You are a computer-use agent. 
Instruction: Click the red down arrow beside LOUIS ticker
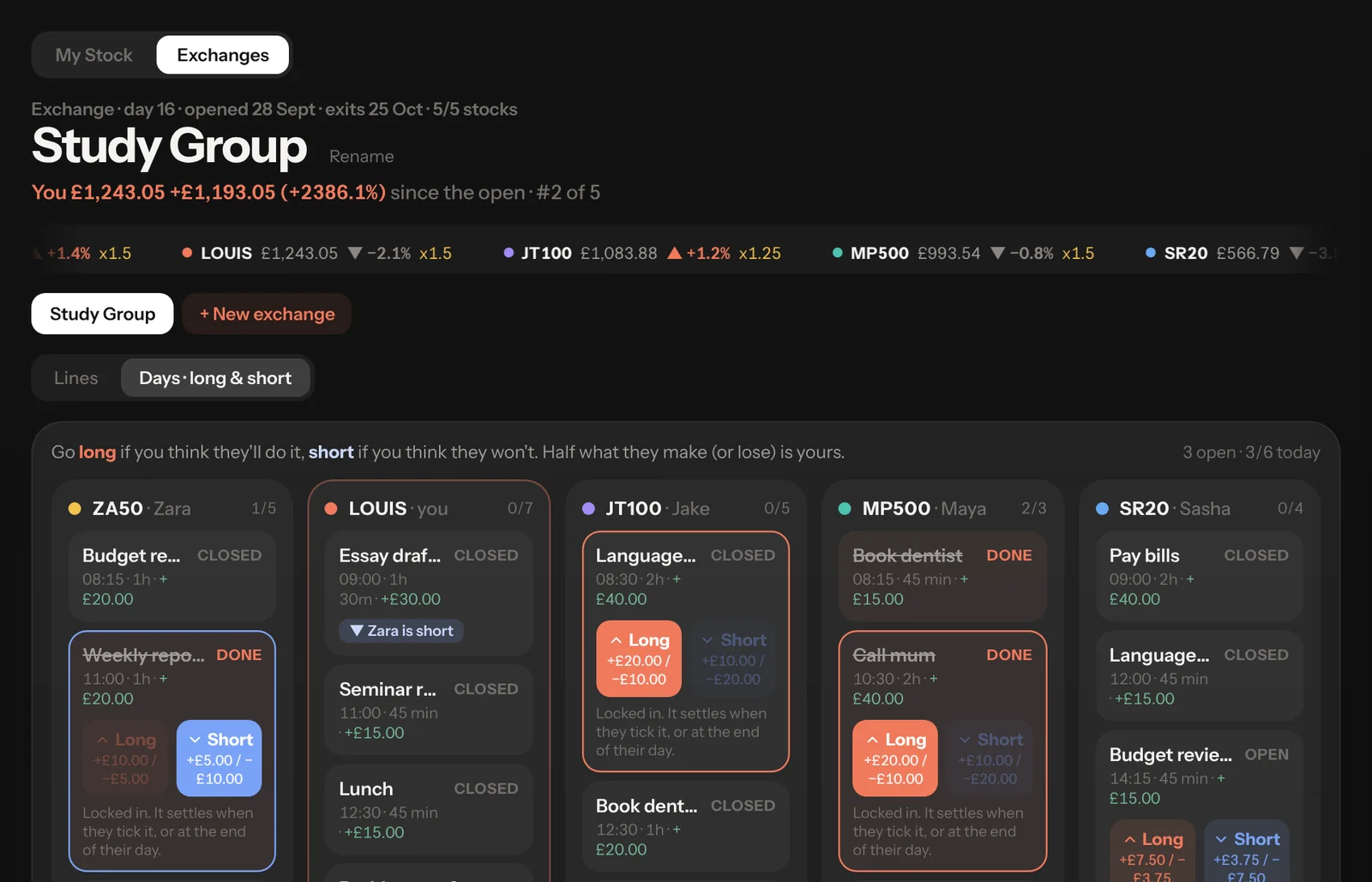point(355,254)
